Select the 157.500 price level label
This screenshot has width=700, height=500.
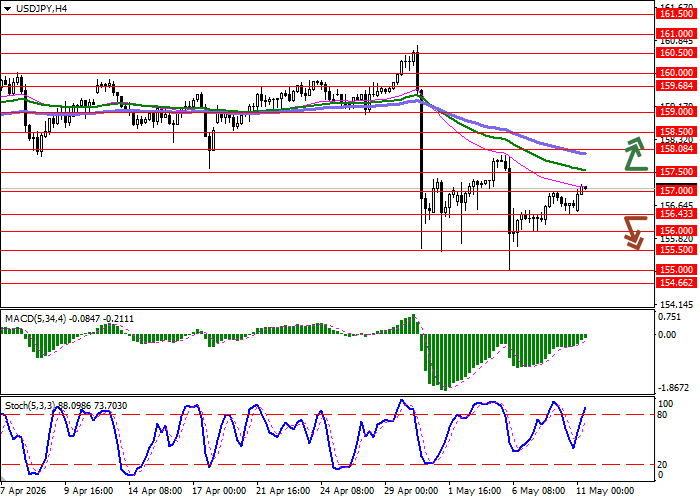[x=676, y=172]
